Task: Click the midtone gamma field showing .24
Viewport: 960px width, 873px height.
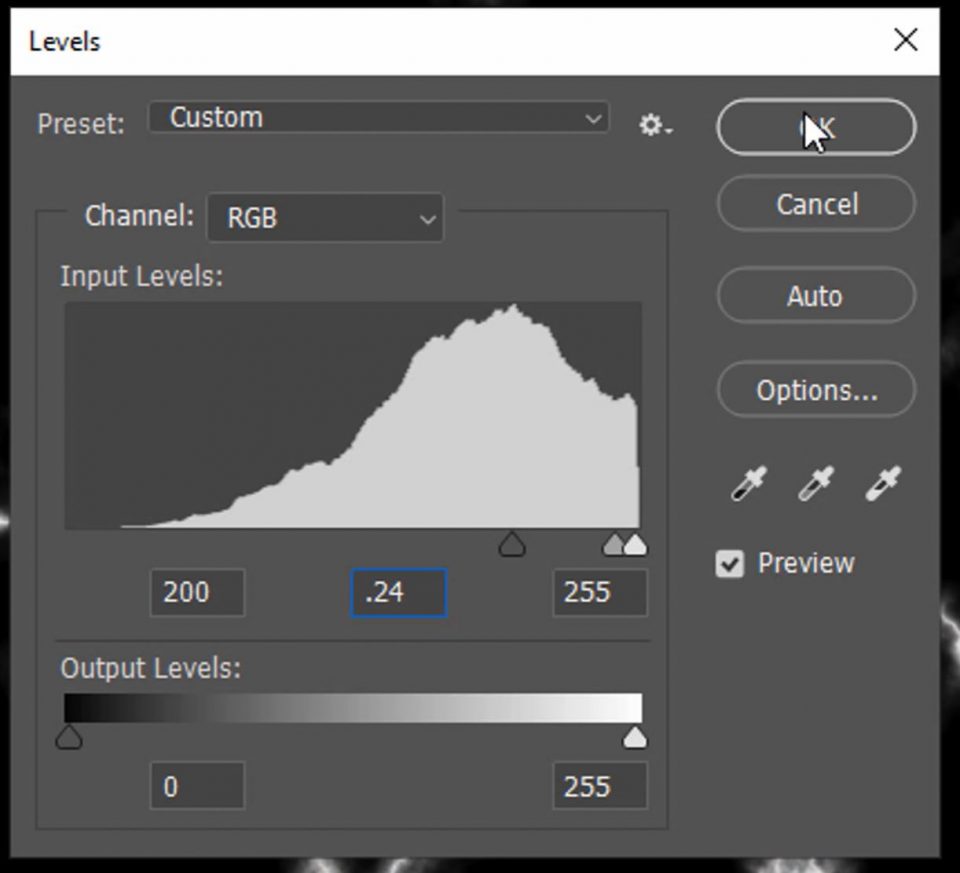Action: (x=398, y=593)
